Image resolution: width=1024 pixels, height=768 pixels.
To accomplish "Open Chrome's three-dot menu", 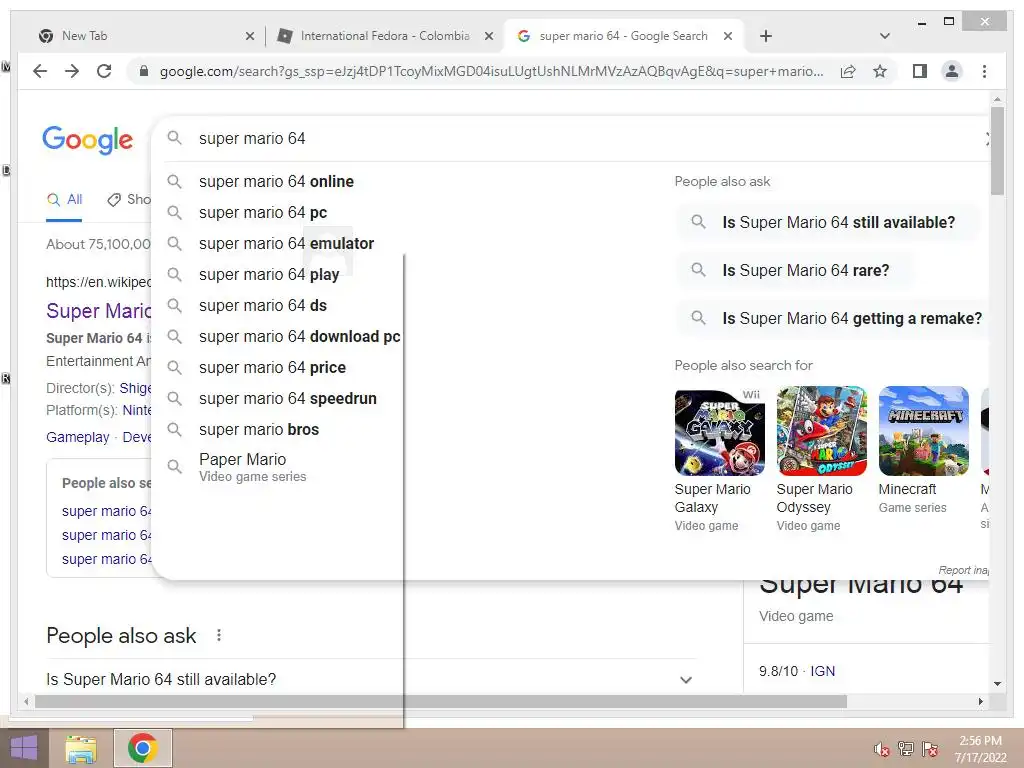I will pyautogui.click(x=984, y=71).
